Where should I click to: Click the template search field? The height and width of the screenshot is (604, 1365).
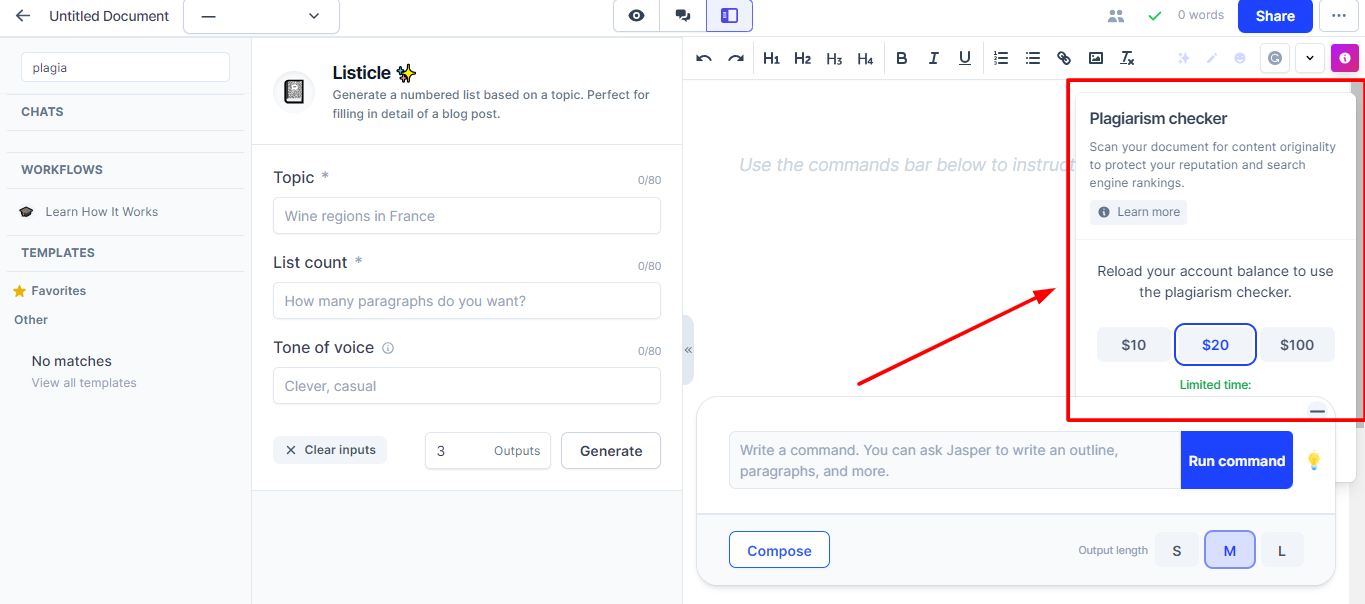pos(125,68)
